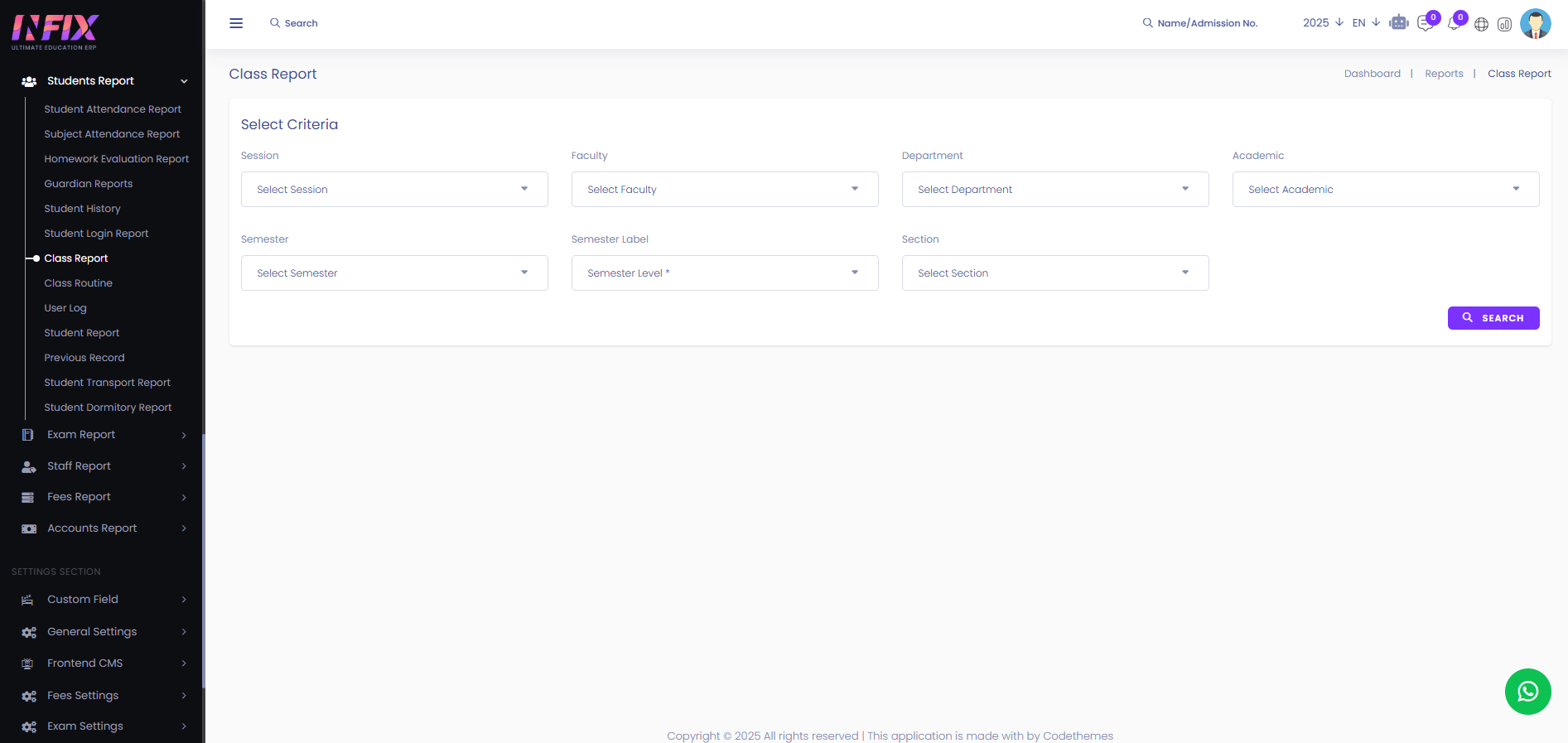Open the Select Faculty dropdown
Screen dimensions: 1568x743
pyautogui.click(x=725, y=189)
